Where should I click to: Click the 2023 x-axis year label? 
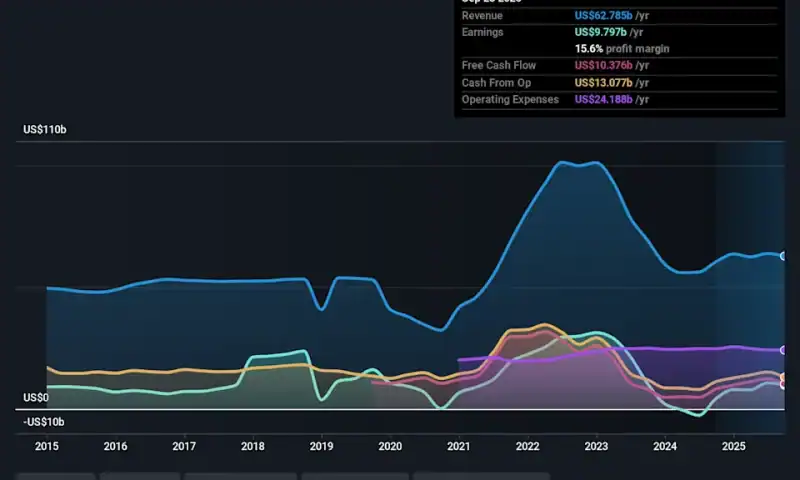click(596, 446)
